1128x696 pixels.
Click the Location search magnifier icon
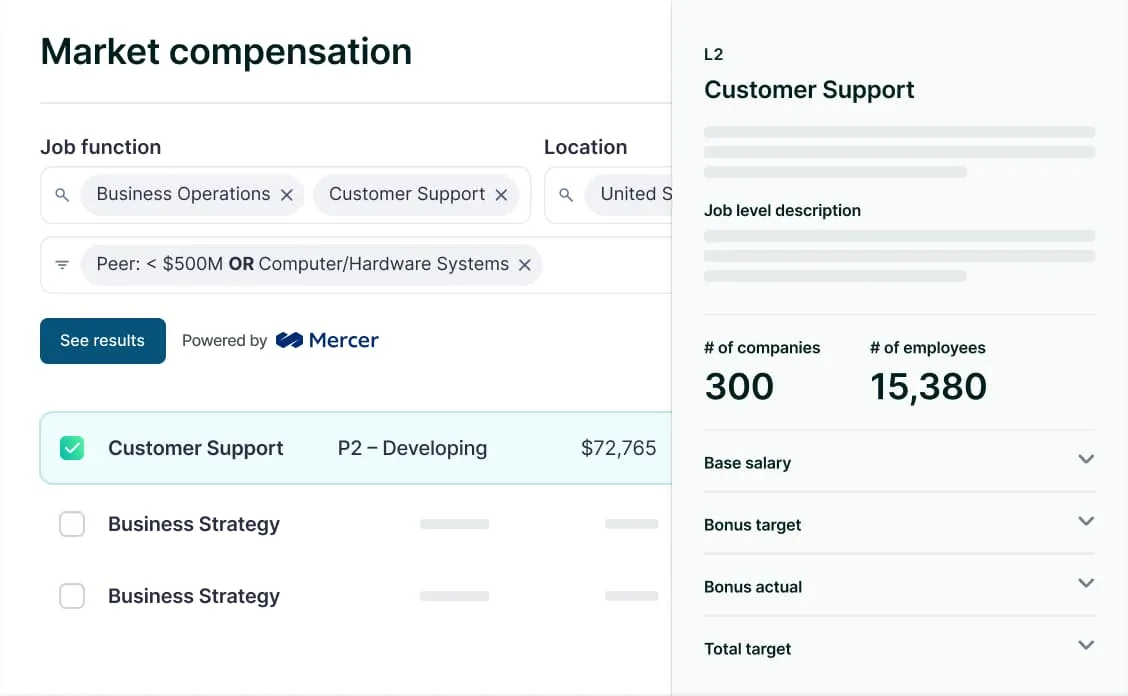tap(566, 195)
